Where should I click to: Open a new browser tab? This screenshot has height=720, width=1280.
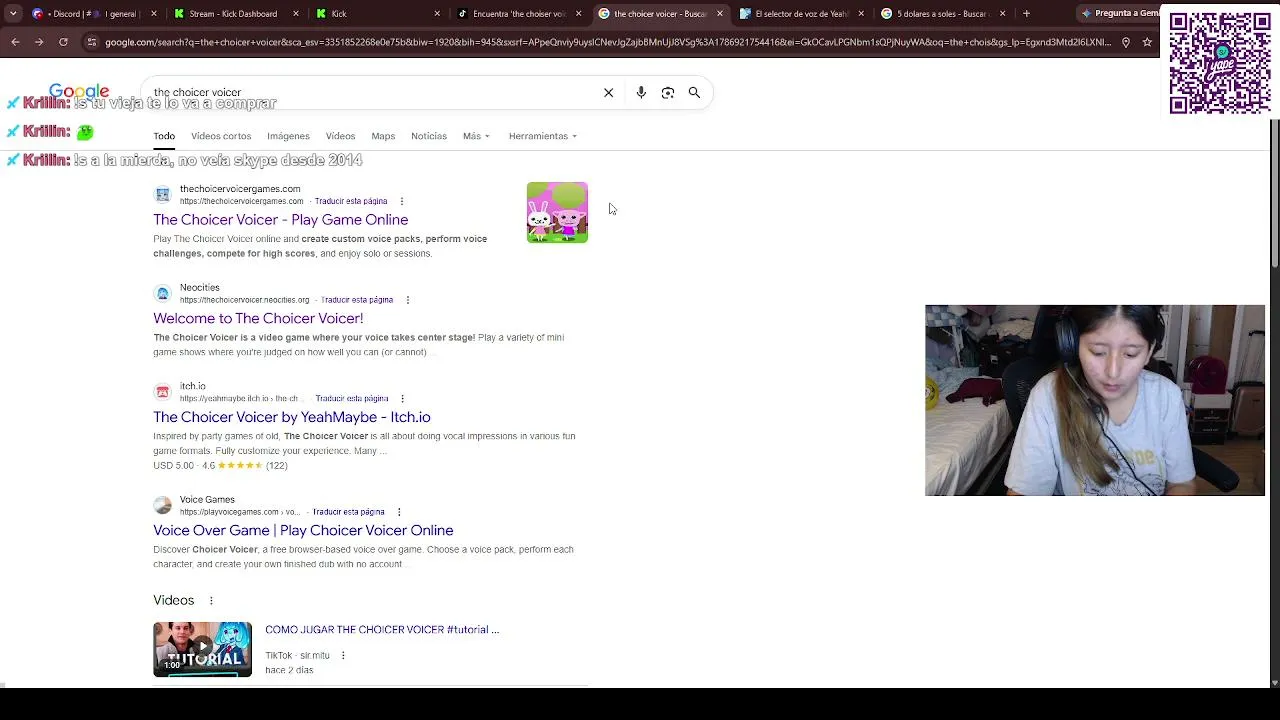point(1026,14)
